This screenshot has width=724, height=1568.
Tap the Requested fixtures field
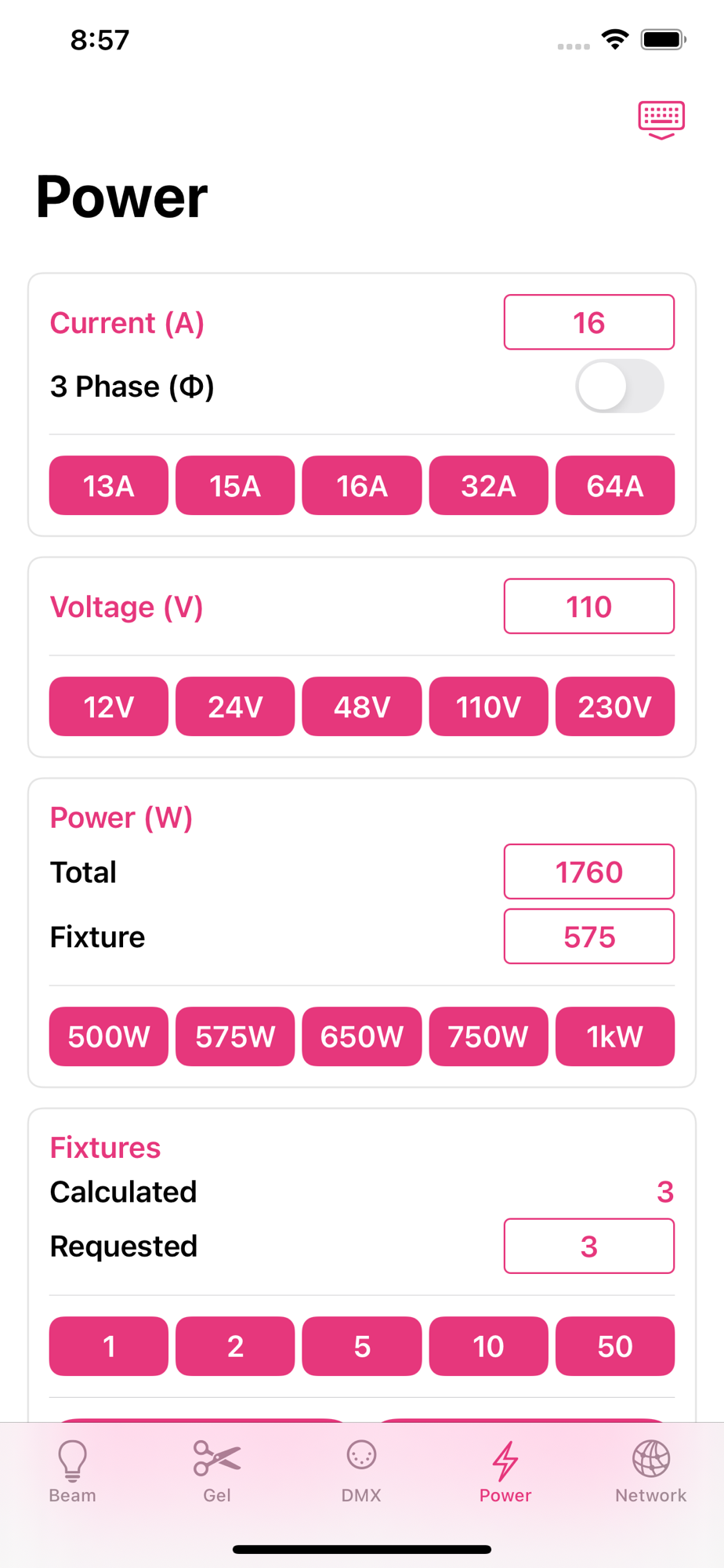tap(589, 1246)
